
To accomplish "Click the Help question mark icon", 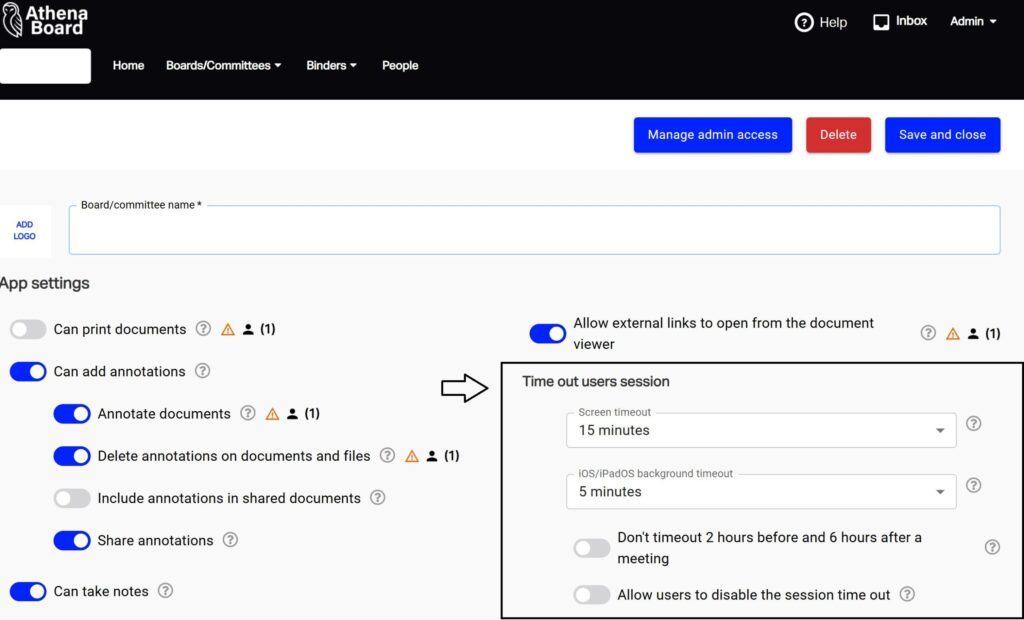I will [804, 22].
